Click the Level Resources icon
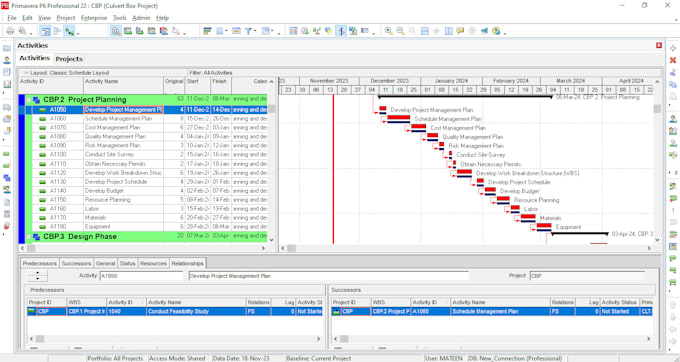680x362 pixels. point(317,31)
